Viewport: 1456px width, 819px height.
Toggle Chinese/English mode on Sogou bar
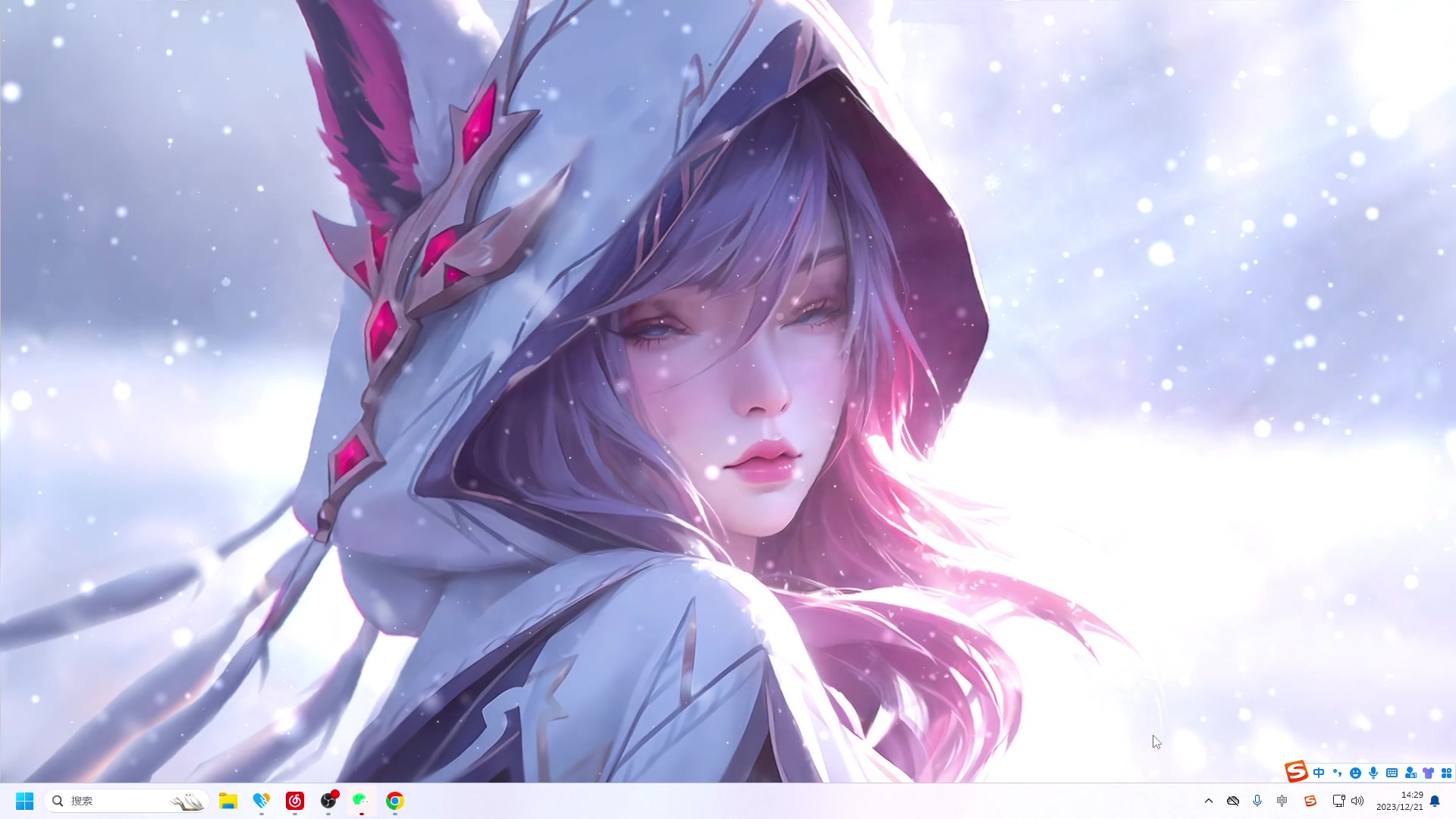click(1319, 773)
